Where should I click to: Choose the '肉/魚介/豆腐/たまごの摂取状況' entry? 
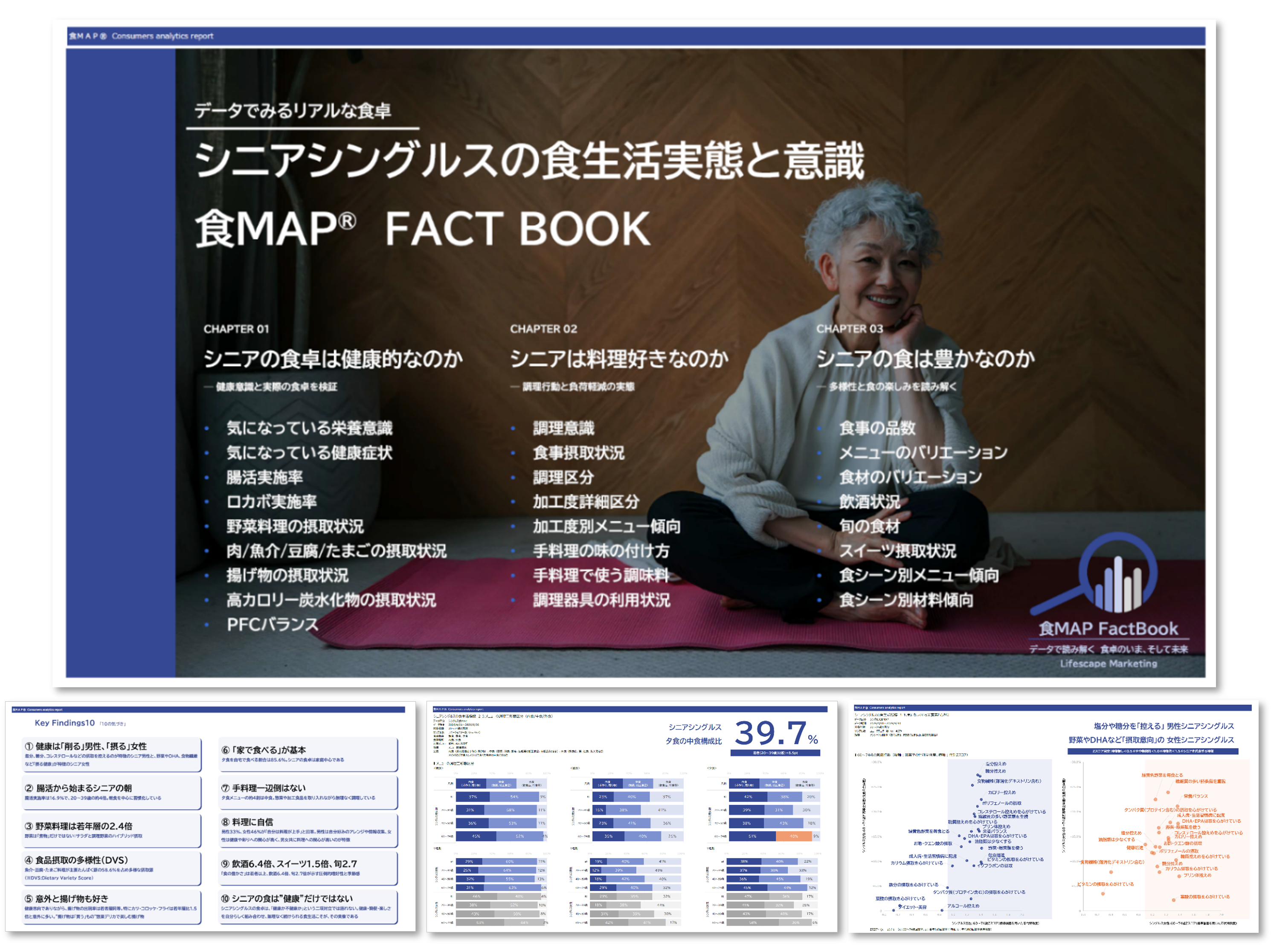coord(336,551)
